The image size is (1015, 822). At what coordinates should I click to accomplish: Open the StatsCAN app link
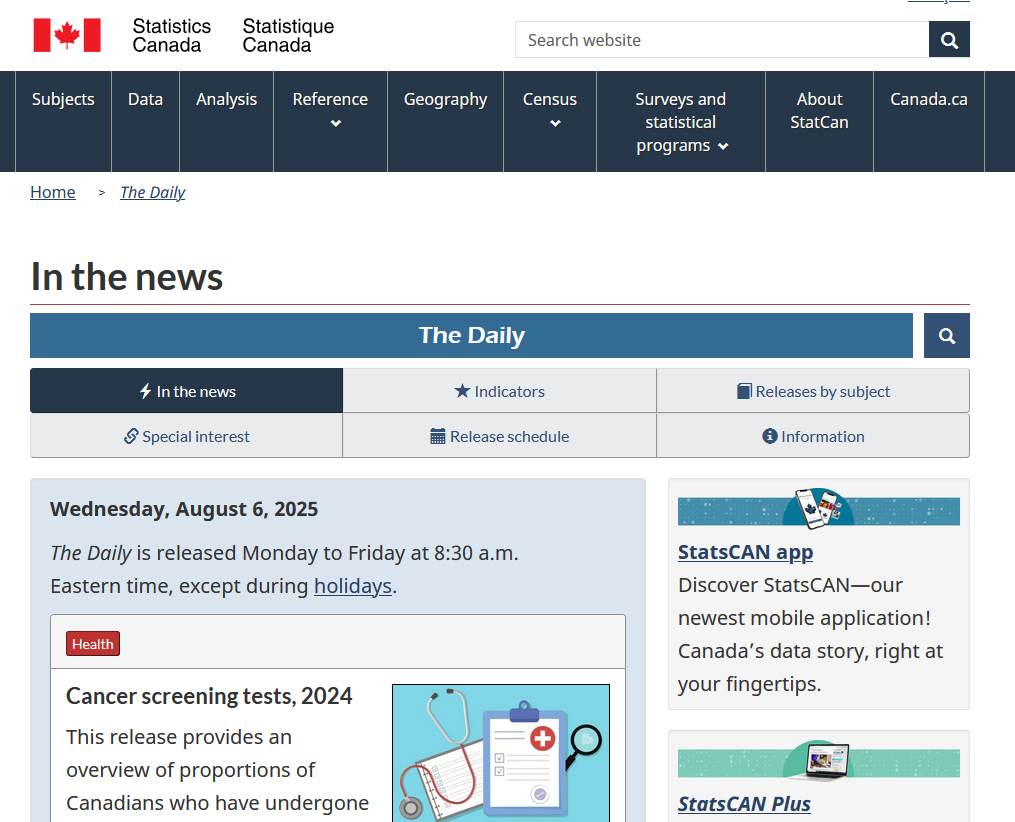[x=745, y=552]
